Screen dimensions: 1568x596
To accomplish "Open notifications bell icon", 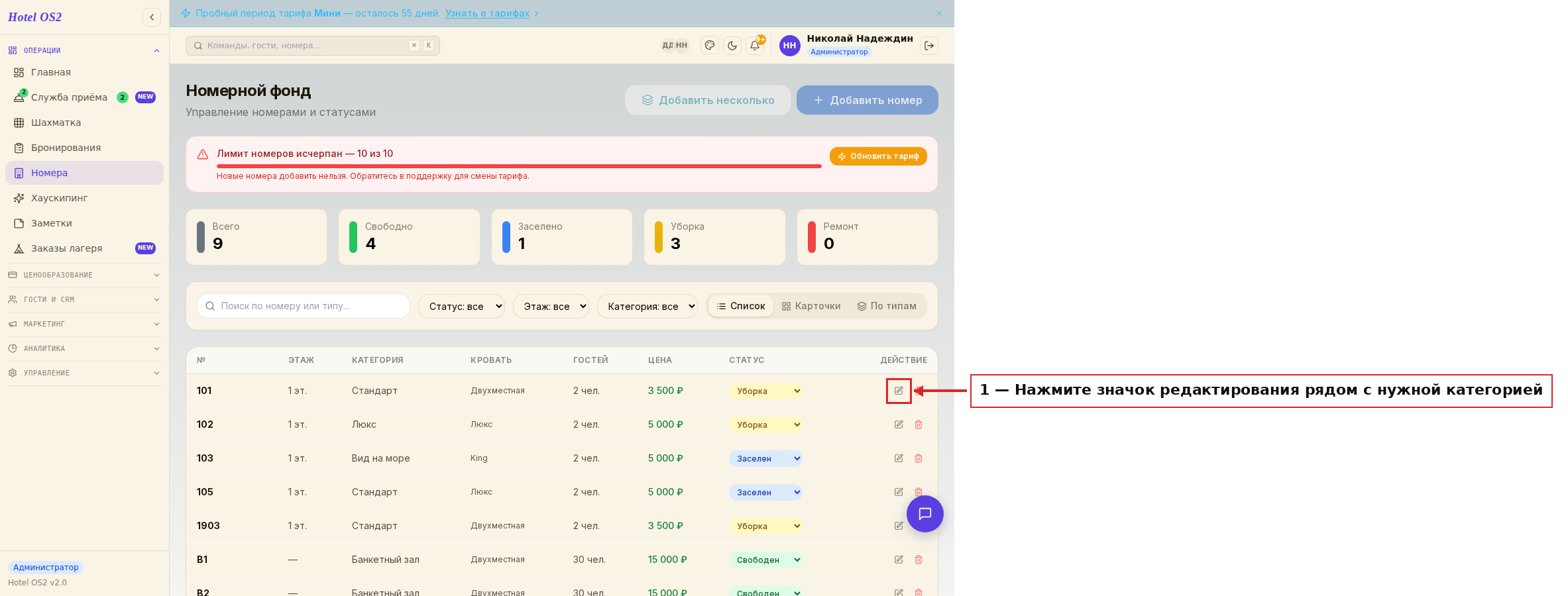I will click(755, 46).
